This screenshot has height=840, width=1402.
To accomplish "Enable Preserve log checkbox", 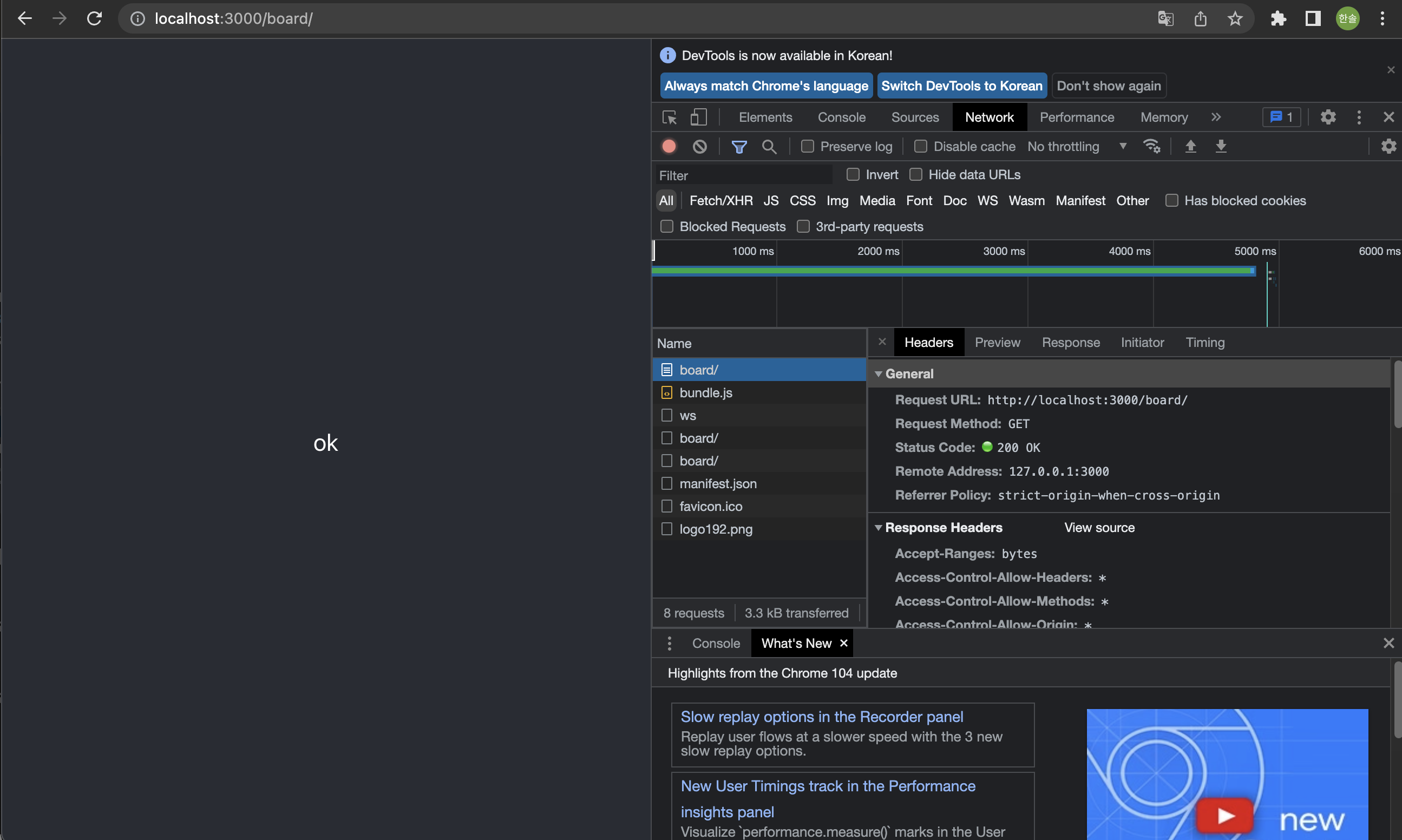I will click(807, 147).
